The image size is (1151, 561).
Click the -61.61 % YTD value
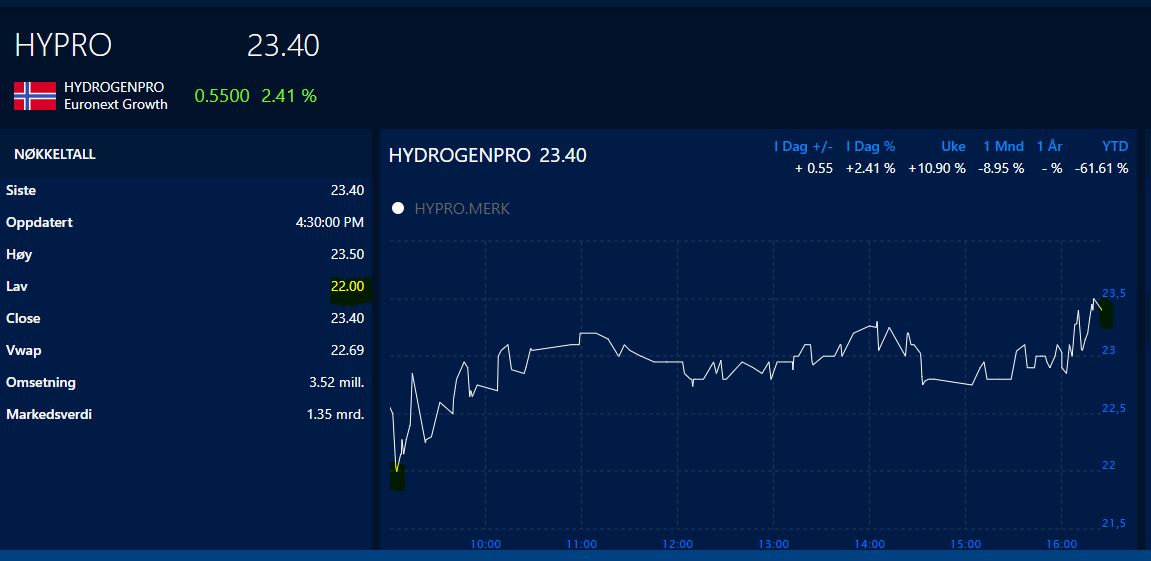[x=1102, y=168]
